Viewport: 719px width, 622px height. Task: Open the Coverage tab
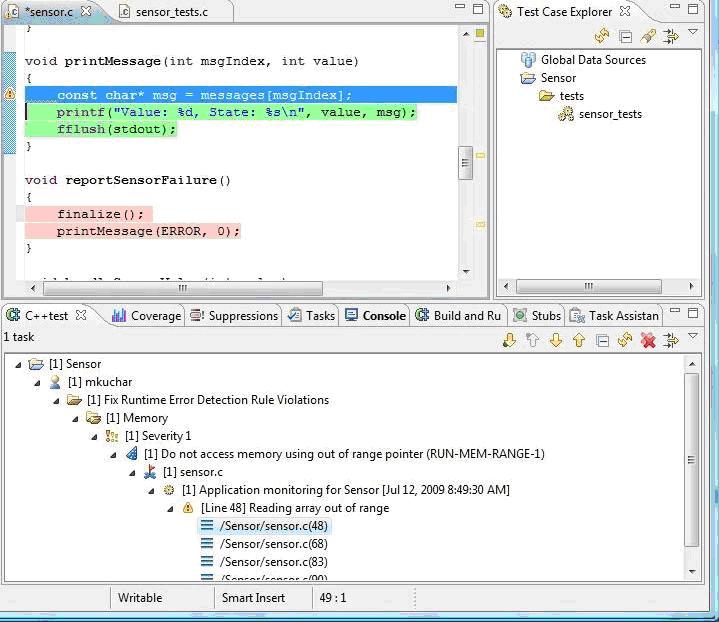(146, 316)
